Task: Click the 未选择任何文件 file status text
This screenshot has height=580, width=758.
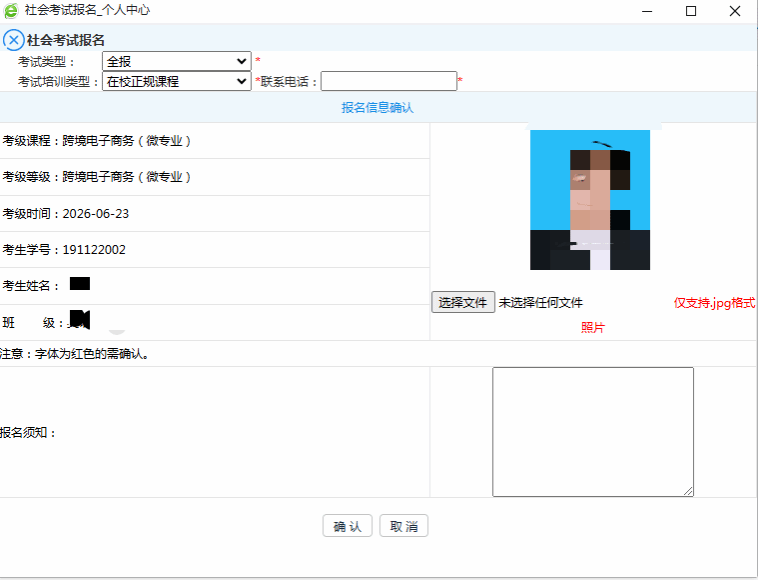Action: click(x=541, y=302)
